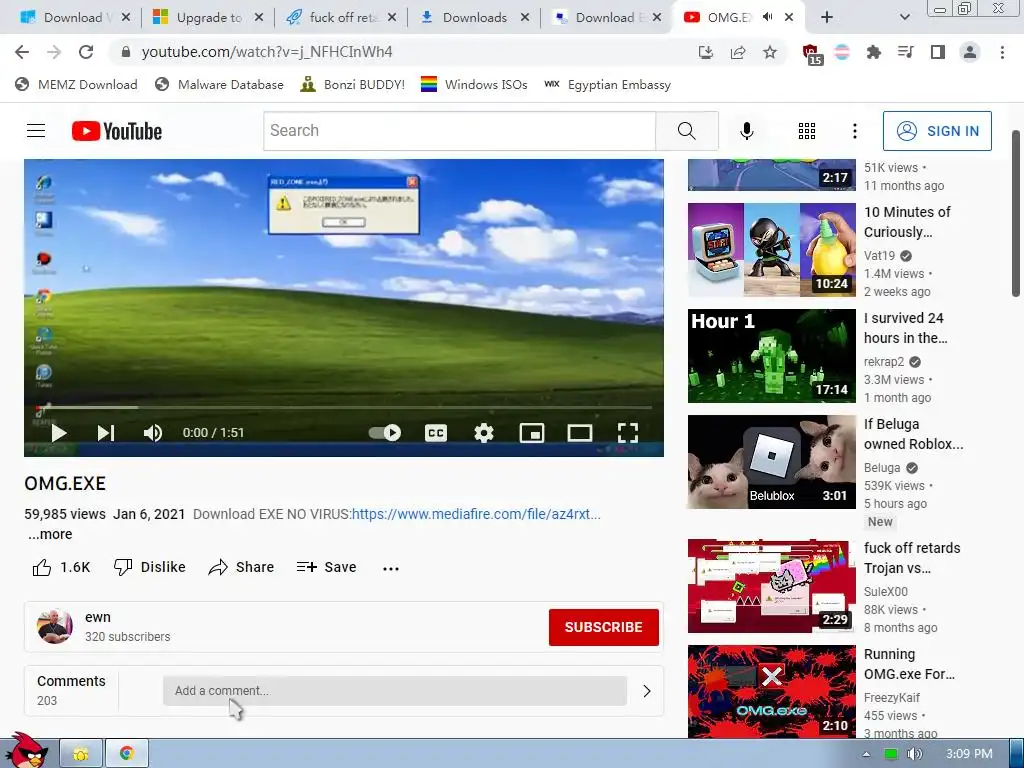Screen dimensions: 1024x768
Task: Show hidden tray icons arrow
Action: 866,754
